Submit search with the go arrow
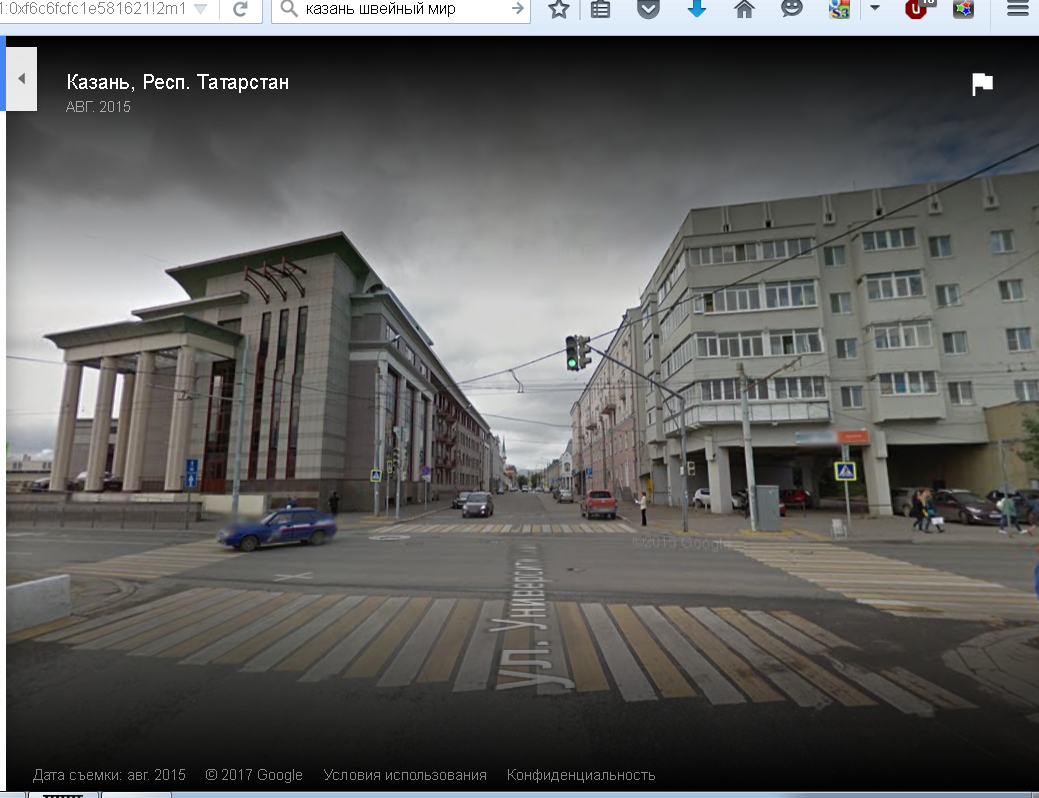 coord(518,9)
